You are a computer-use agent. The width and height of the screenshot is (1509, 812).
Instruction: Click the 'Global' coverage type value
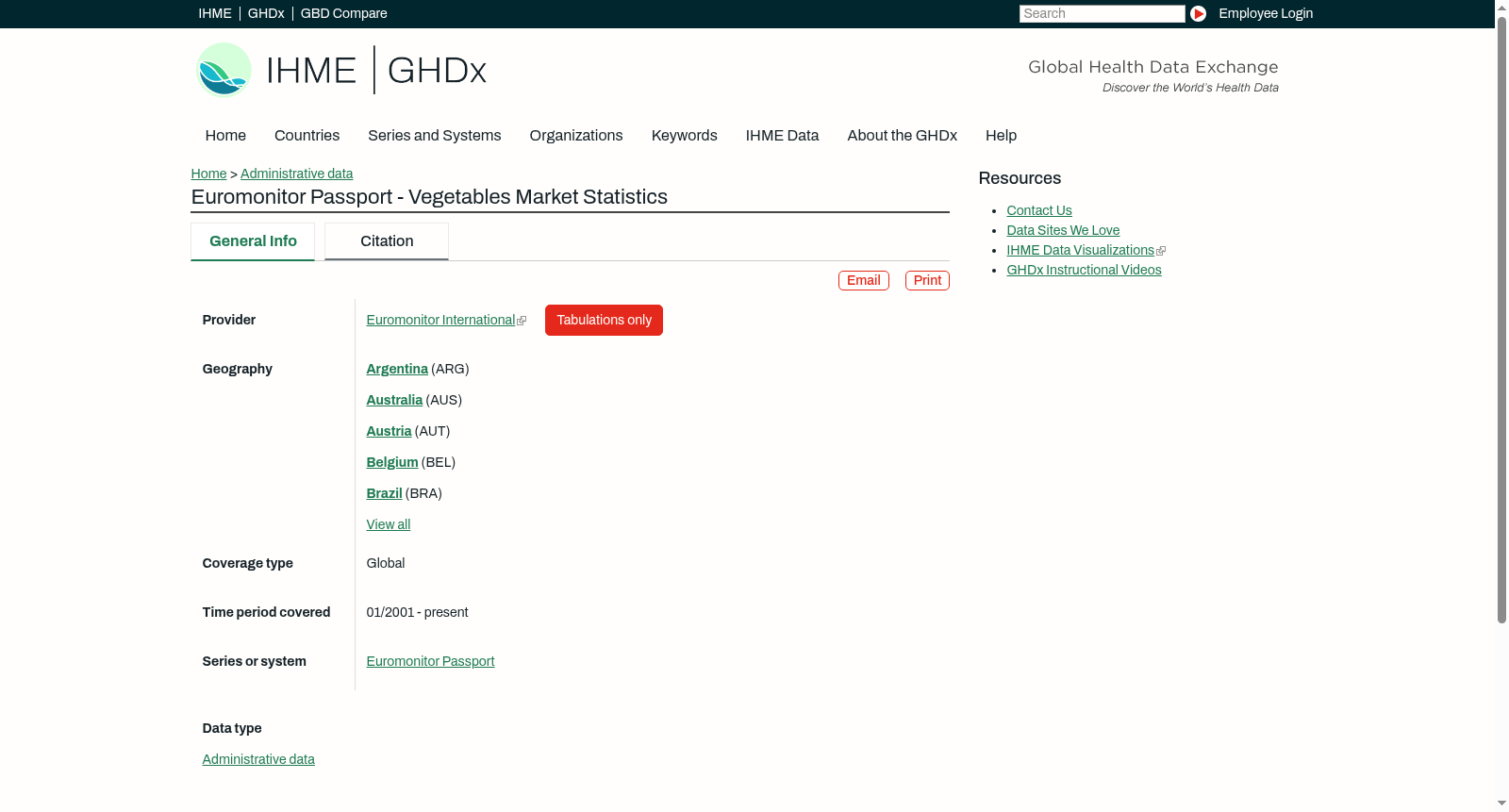(386, 563)
